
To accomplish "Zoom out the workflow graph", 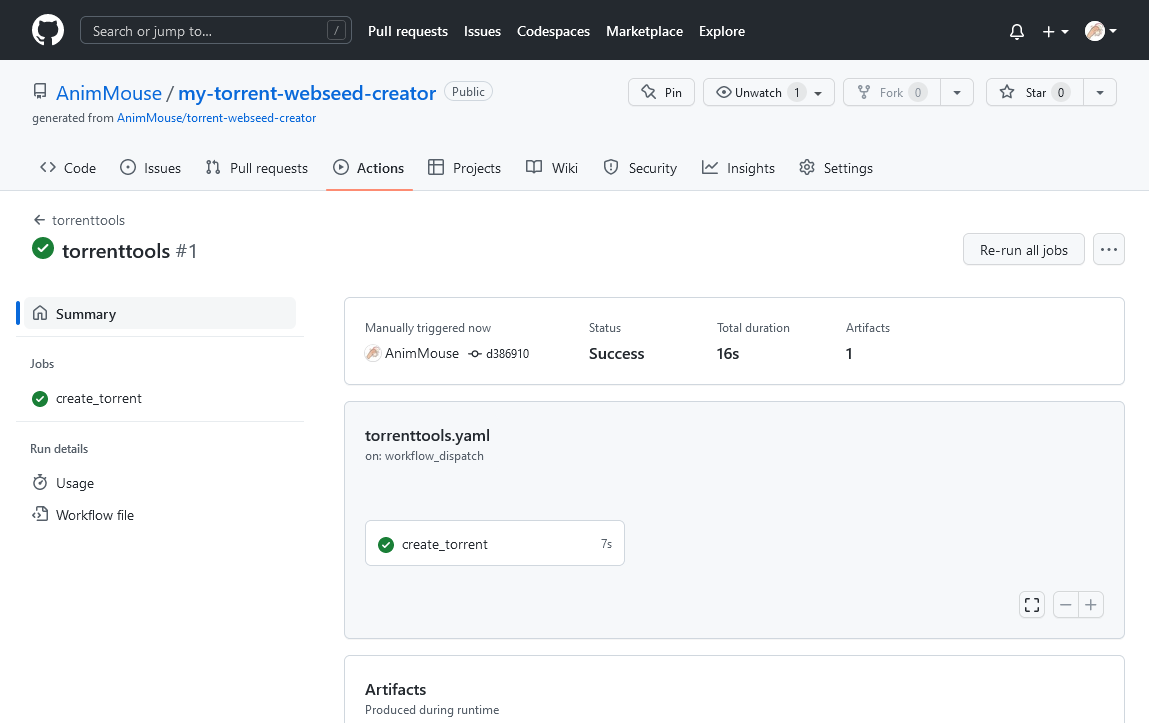I will [x=1065, y=605].
